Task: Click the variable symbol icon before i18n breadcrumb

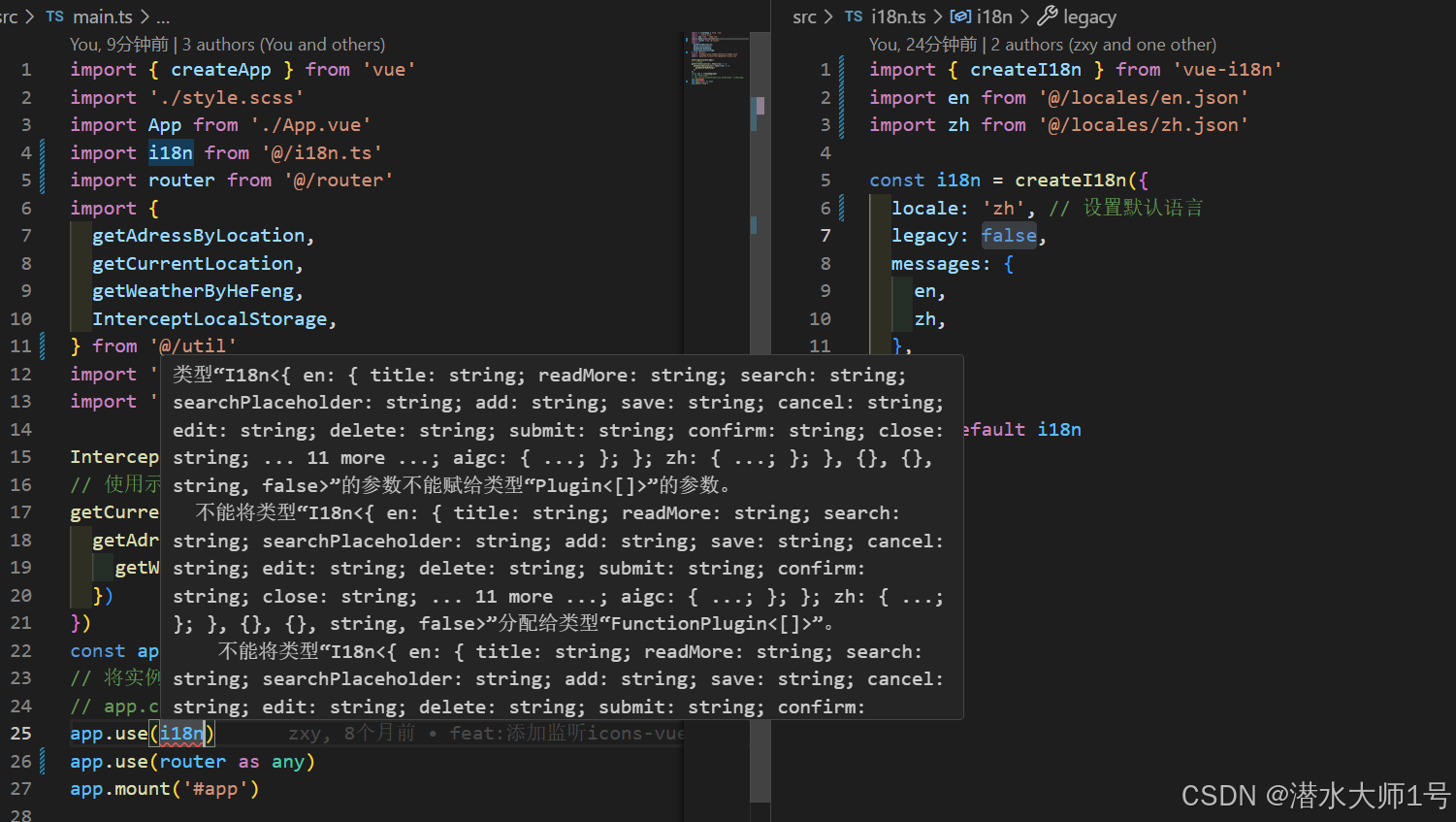Action: pos(960,16)
